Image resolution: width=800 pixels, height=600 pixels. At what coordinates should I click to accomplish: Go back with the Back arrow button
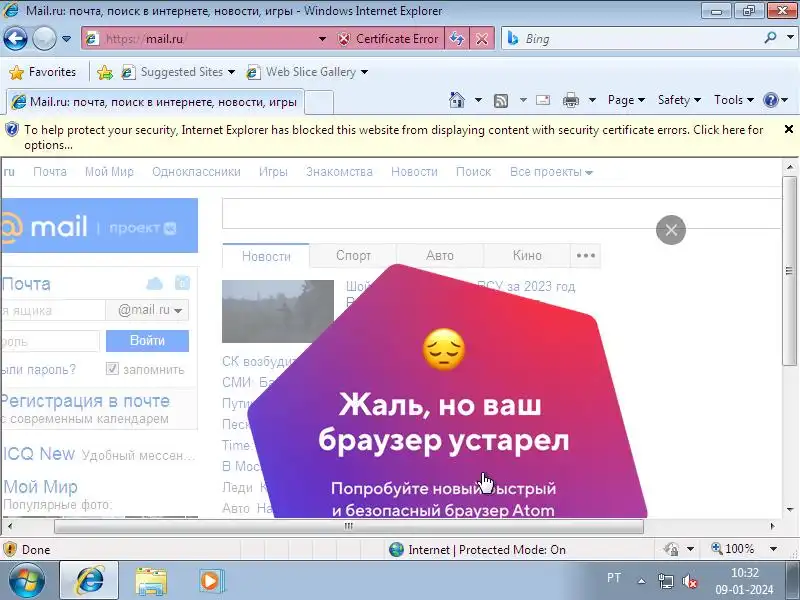tap(15, 38)
